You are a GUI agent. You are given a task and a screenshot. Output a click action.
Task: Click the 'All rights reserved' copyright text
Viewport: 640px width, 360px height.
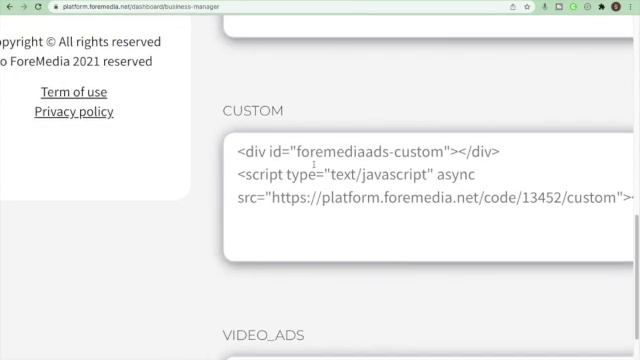pyautogui.click(x=109, y=42)
